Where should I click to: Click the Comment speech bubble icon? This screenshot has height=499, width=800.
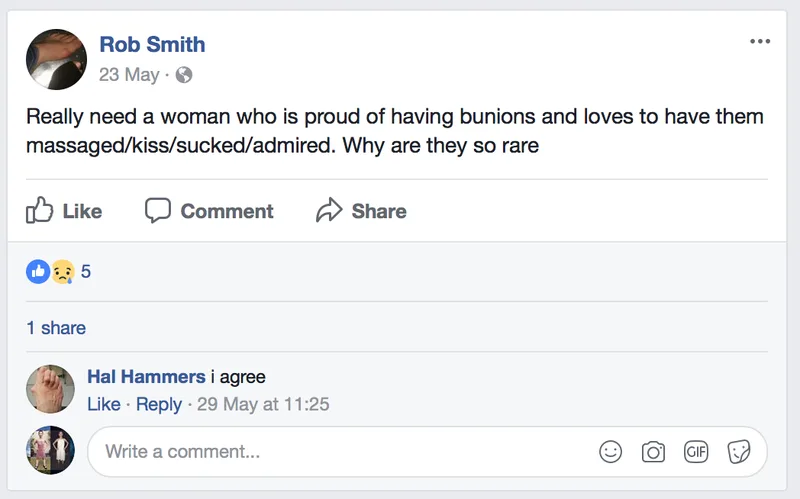pos(158,210)
